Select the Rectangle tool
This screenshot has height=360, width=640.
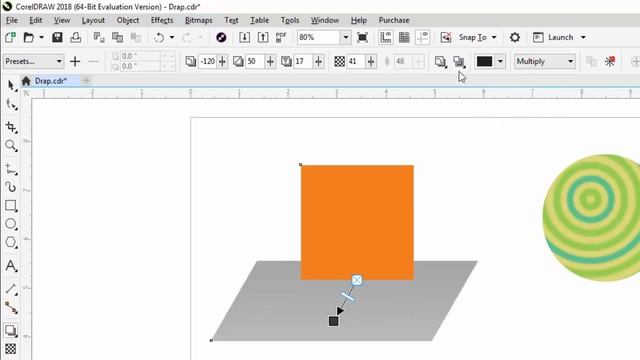click(11, 205)
